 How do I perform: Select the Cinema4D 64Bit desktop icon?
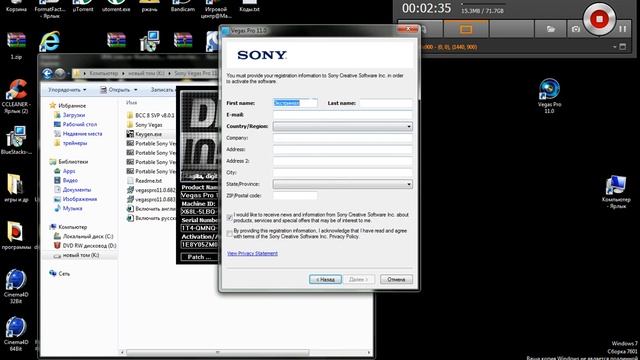pos(16,334)
